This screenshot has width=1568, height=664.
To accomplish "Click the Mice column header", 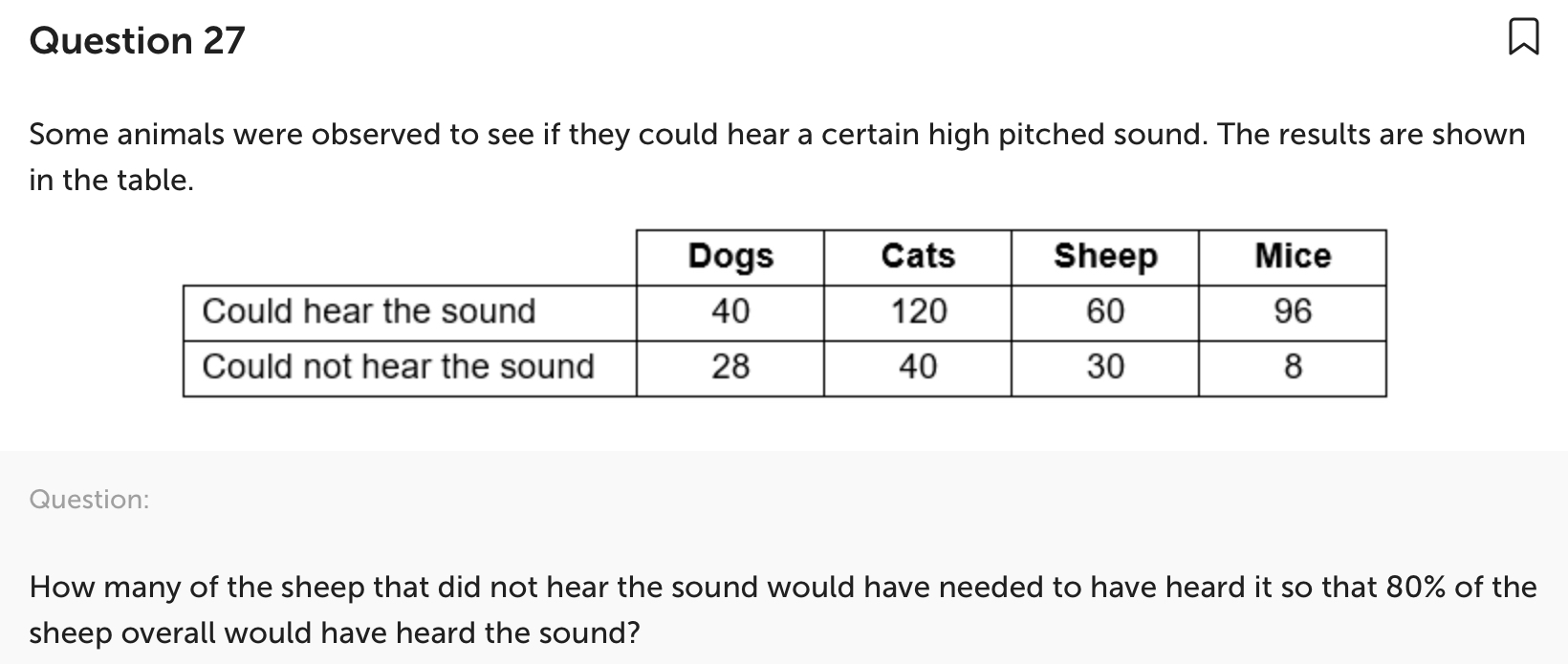I will [1293, 256].
